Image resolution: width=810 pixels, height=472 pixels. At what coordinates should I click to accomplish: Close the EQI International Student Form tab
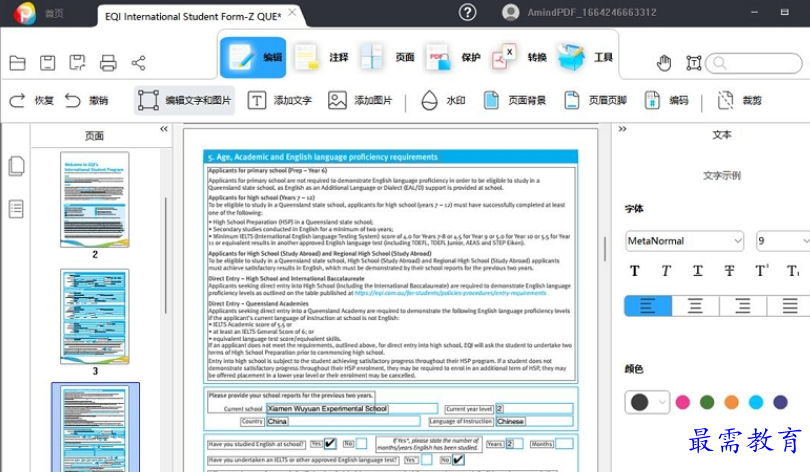[x=292, y=12]
